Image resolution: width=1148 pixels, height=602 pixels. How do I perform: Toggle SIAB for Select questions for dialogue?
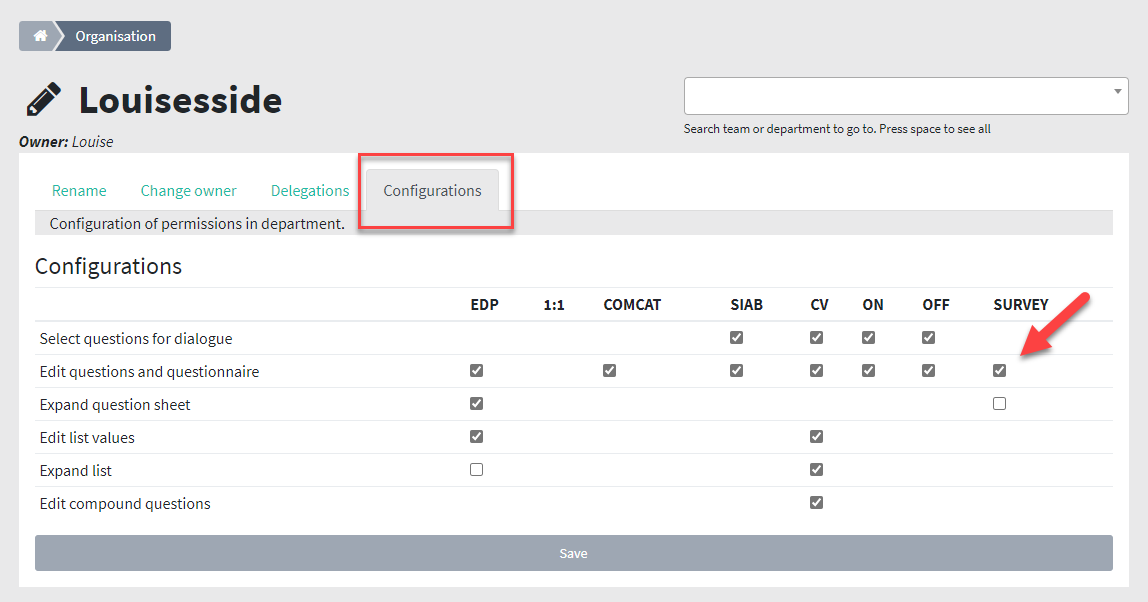737,338
